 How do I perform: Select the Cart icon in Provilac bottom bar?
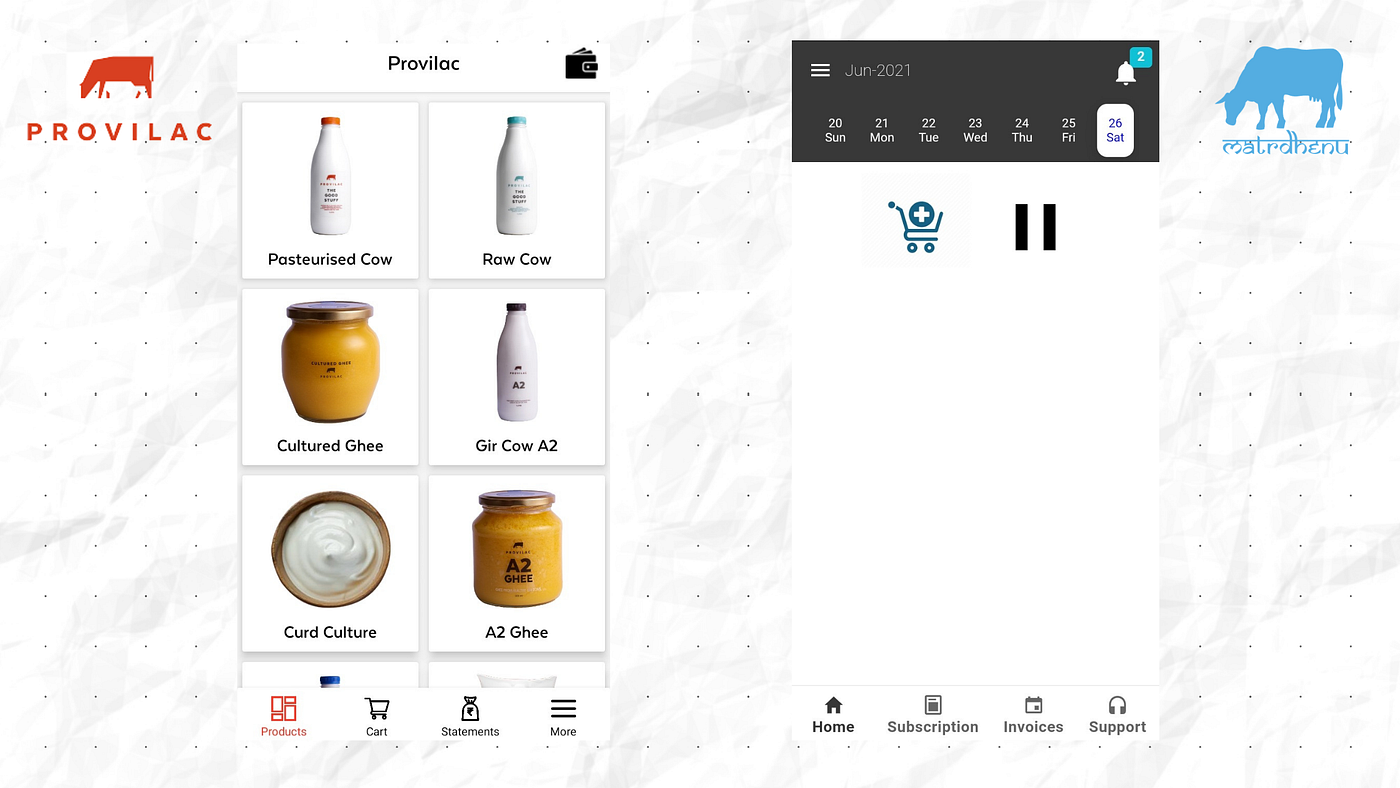tap(376, 714)
